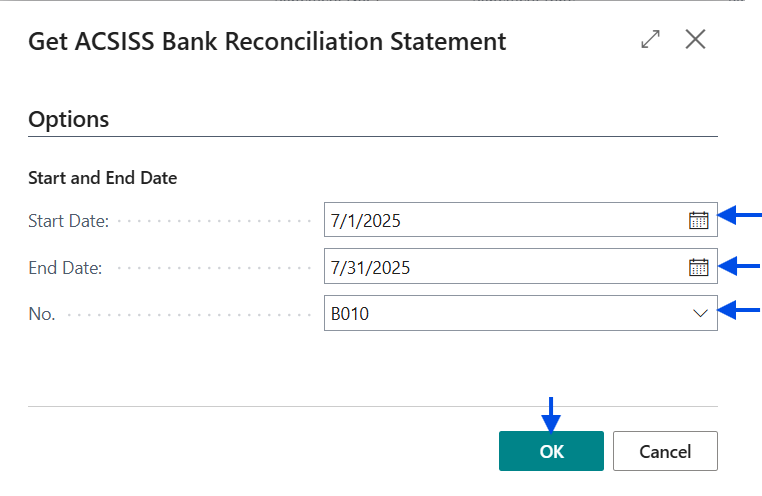The height and width of the screenshot is (496, 762).
Task: Click the Get ACSISS Bank Reconciliation Statement title
Action: [267, 41]
